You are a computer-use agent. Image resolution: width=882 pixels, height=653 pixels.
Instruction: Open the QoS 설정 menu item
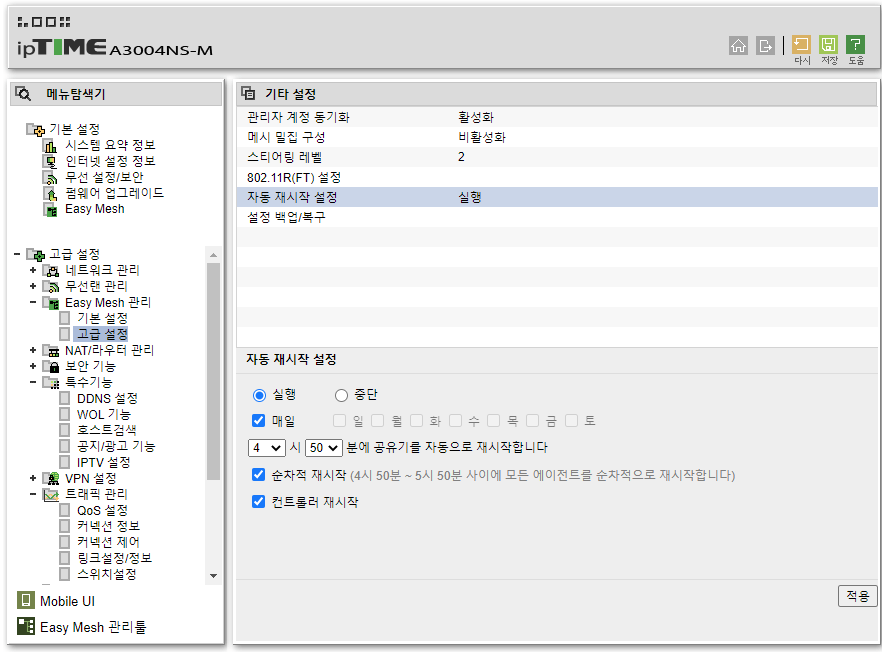tap(102, 511)
